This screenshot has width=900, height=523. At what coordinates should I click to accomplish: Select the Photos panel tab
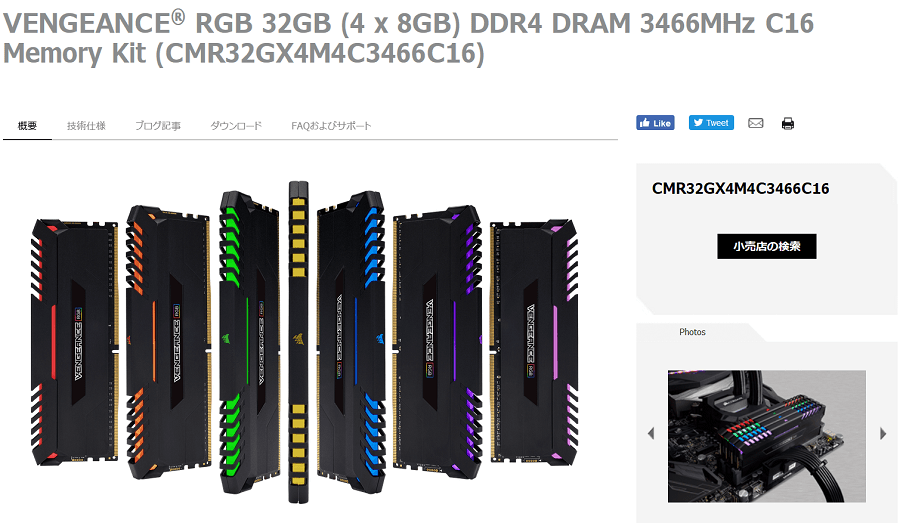click(x=692, y=332)
